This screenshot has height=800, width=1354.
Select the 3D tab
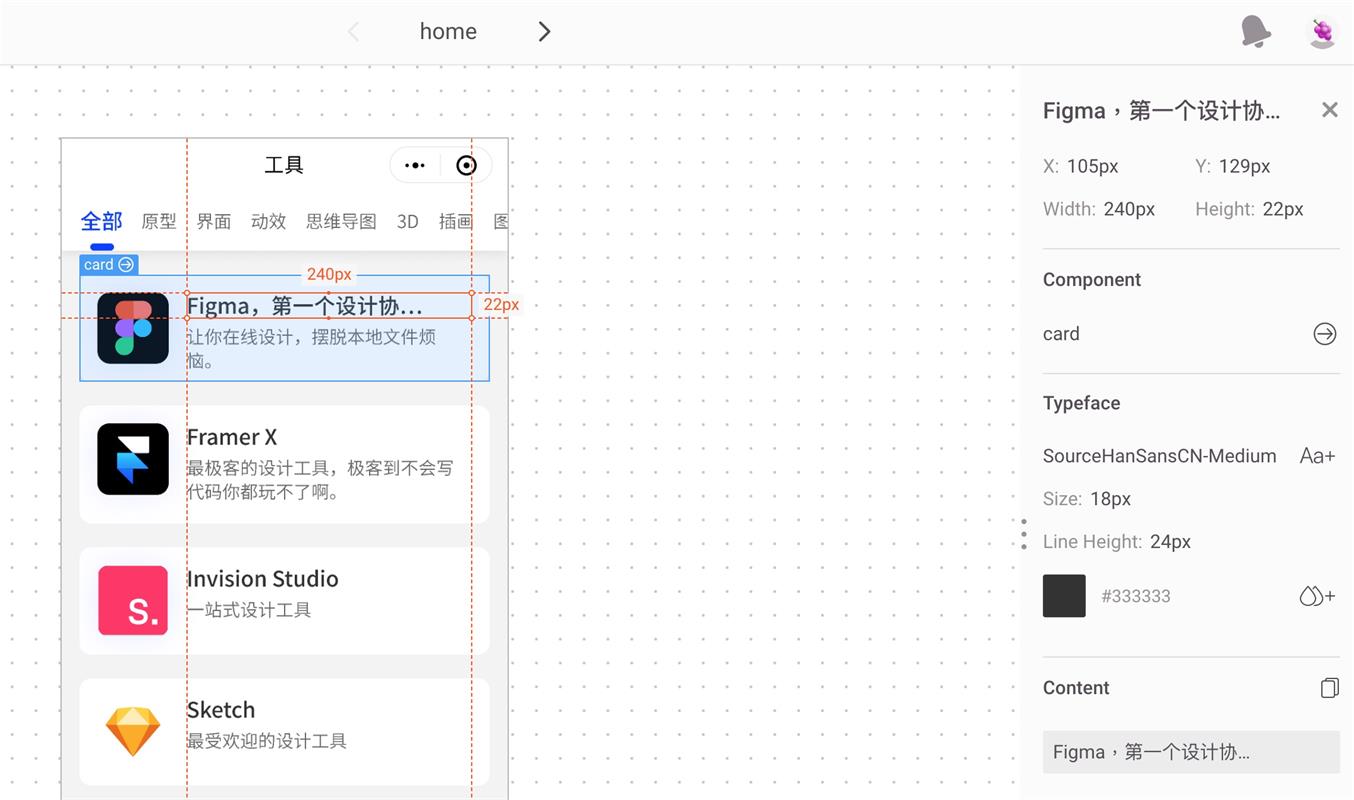[x=407, y=222]
